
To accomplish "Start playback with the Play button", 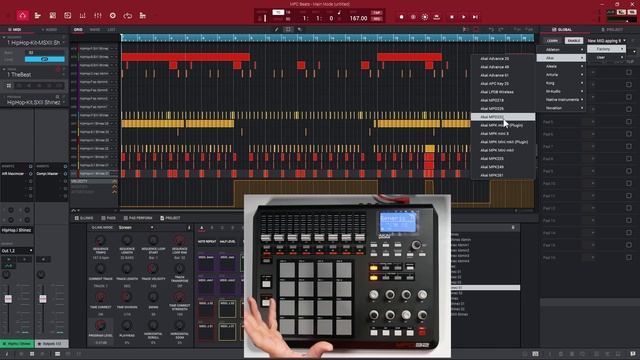I will coord(463,17).
